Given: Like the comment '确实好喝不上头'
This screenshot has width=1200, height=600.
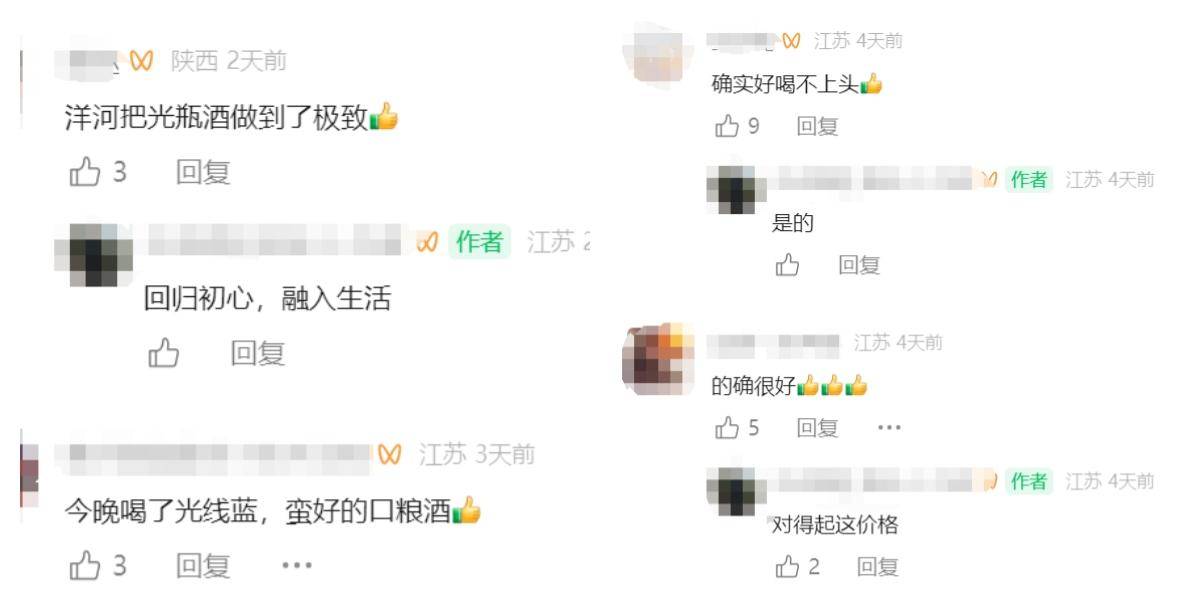Looking at the screenshot, I should [727, 127].
